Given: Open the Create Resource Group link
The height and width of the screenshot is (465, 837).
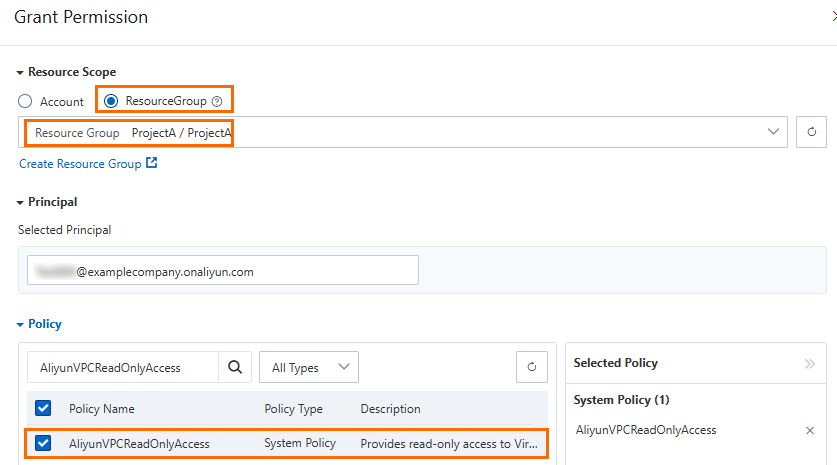Looking at the screenshot, I should [x=80, y=164].
